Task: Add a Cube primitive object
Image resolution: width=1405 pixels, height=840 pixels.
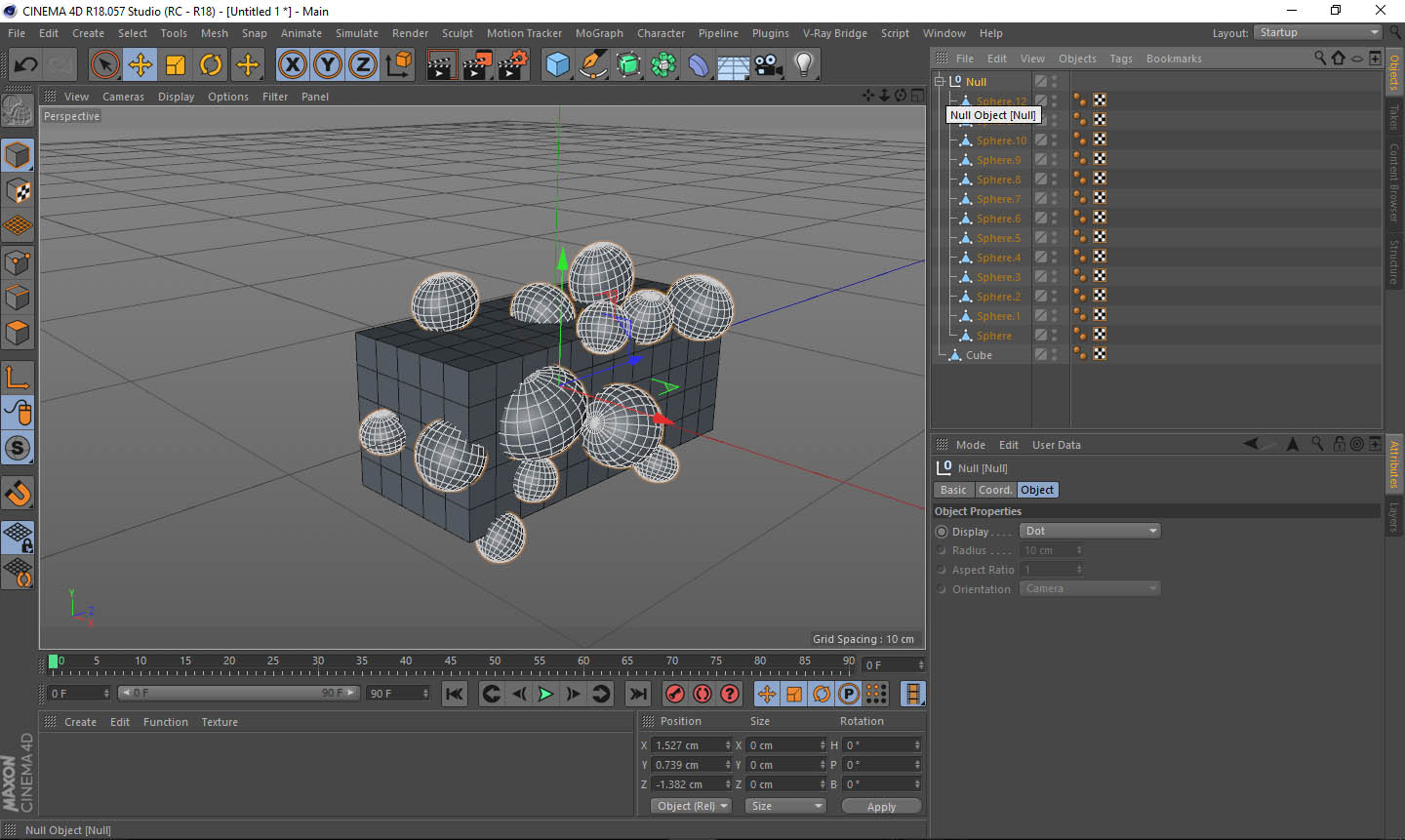Action: pos(557,65)
